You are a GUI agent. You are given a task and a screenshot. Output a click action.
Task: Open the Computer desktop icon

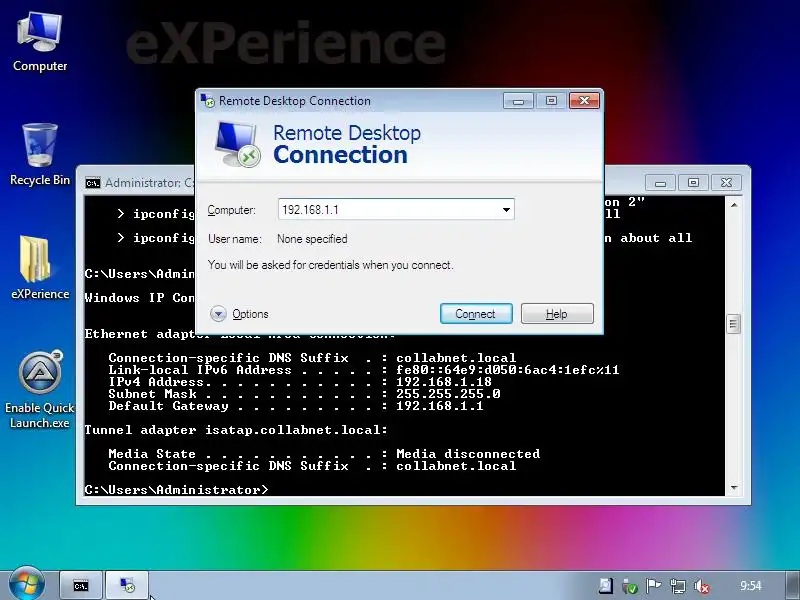[x=40, y=43]
